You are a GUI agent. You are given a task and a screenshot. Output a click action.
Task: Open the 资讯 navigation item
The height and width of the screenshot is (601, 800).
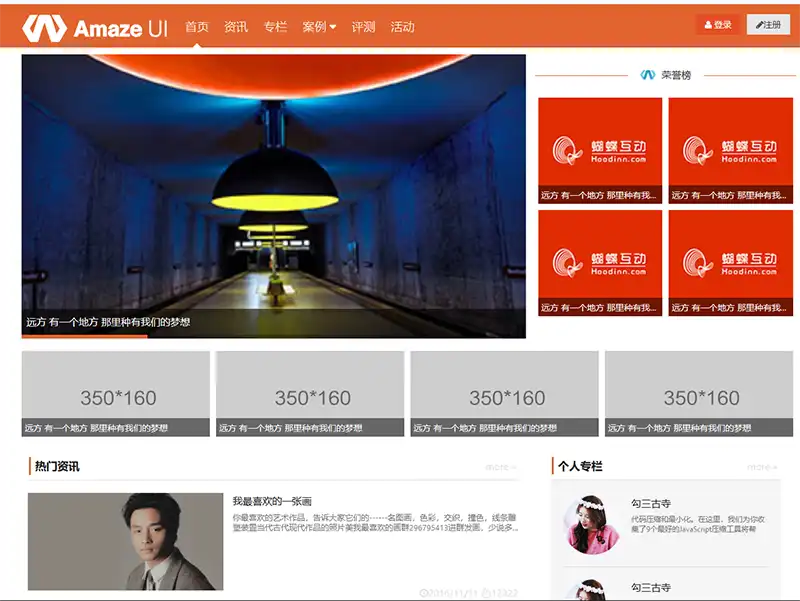coord(236,27)
